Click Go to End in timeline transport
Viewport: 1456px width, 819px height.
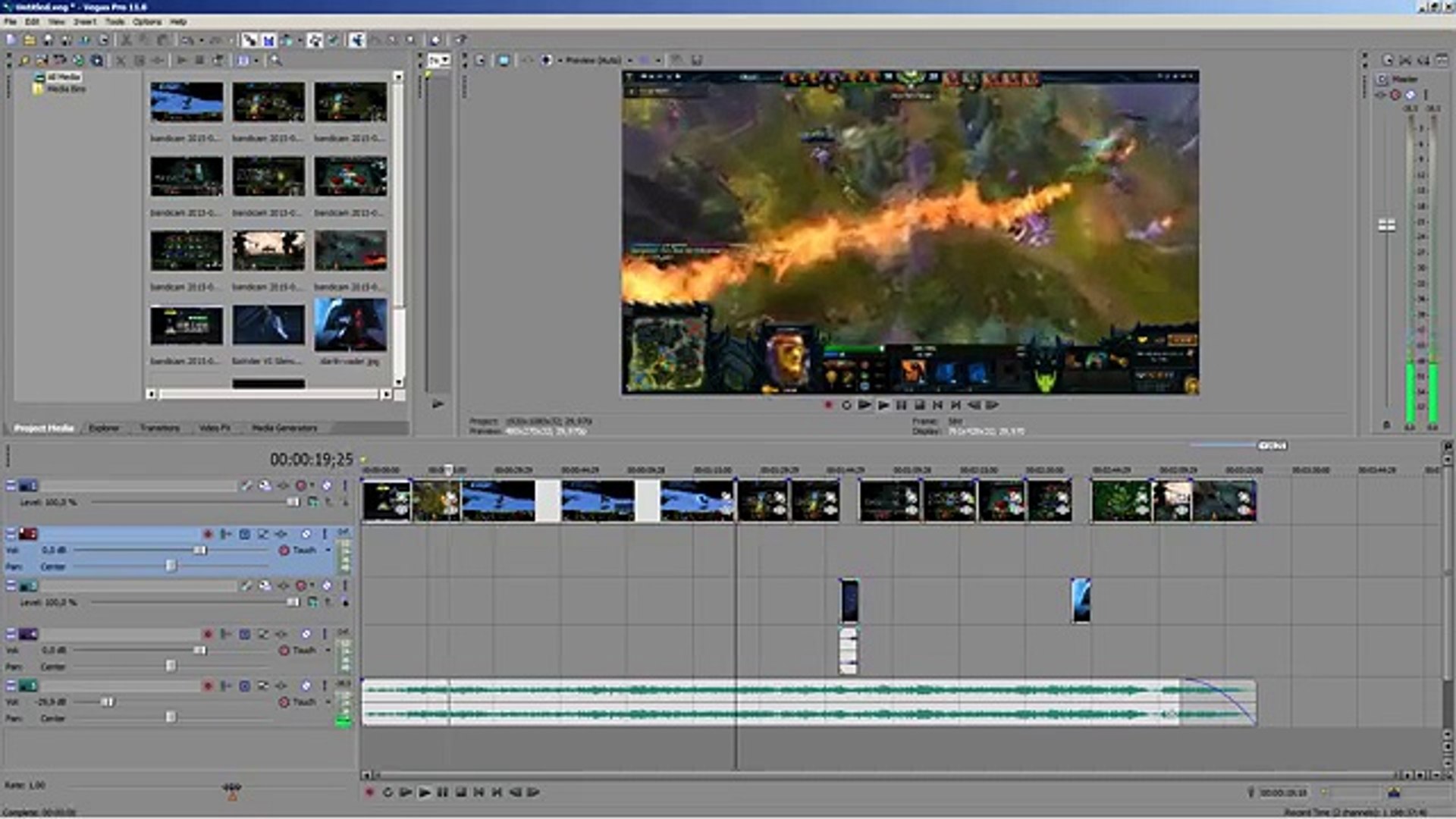coord(497,792)
